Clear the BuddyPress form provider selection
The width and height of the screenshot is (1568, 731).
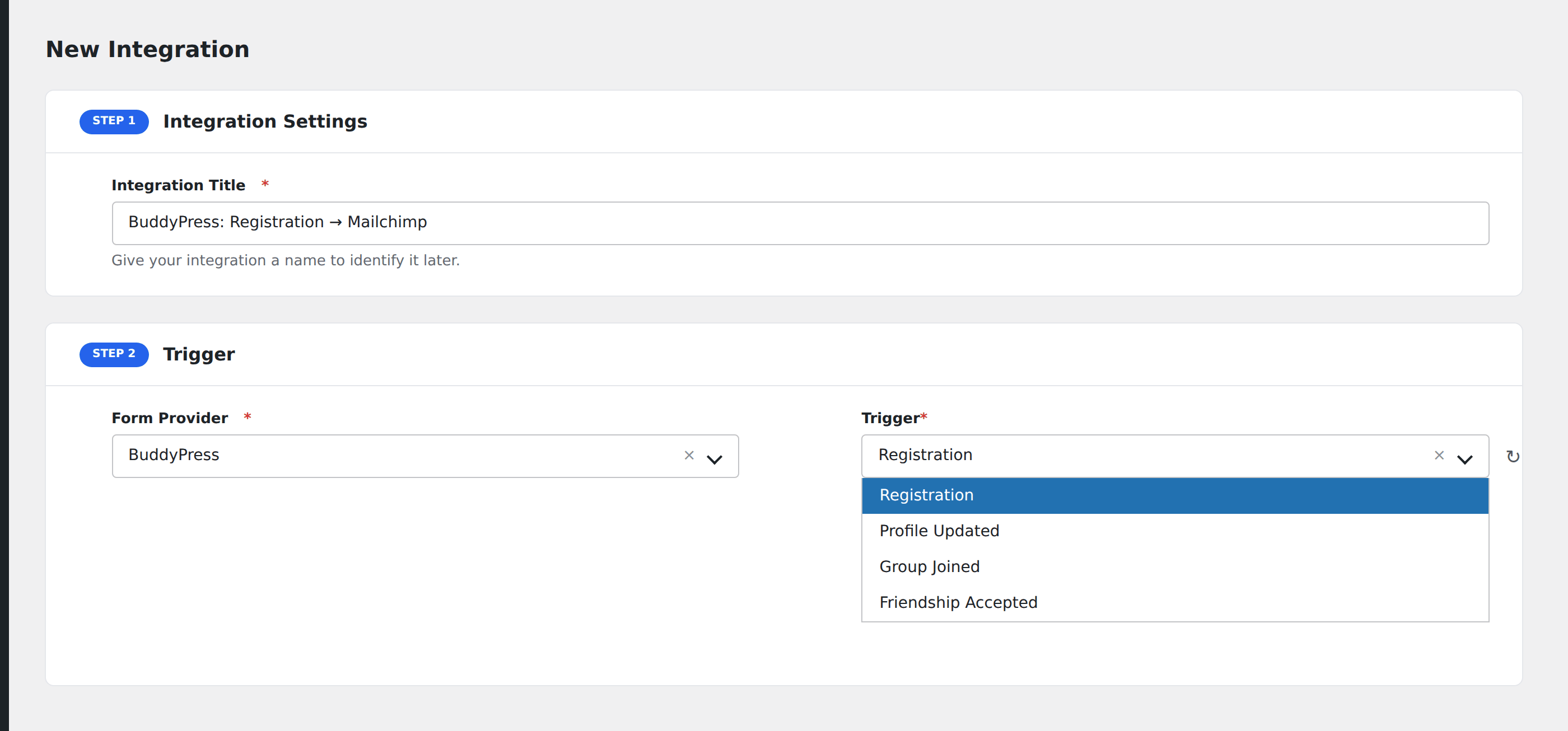689,455
